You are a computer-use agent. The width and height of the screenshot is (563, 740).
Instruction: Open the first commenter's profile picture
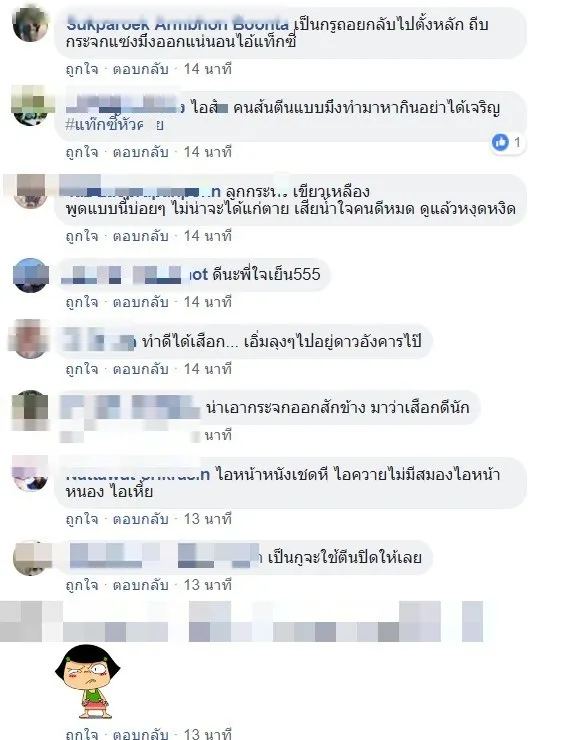tap(30, 24)
